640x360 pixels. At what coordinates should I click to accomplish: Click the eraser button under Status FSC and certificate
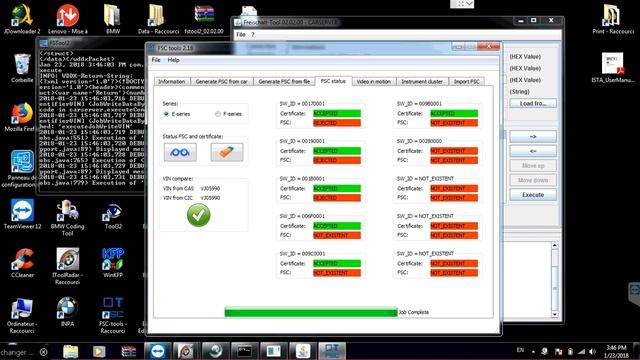coord(227,152)
